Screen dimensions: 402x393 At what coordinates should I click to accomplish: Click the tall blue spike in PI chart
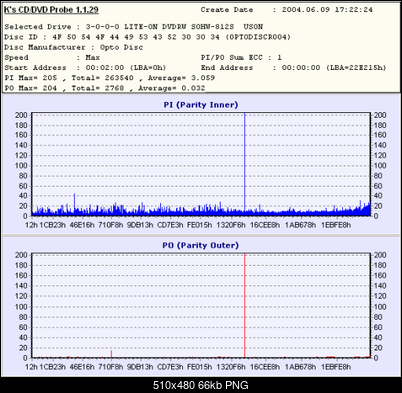(244, 163)
